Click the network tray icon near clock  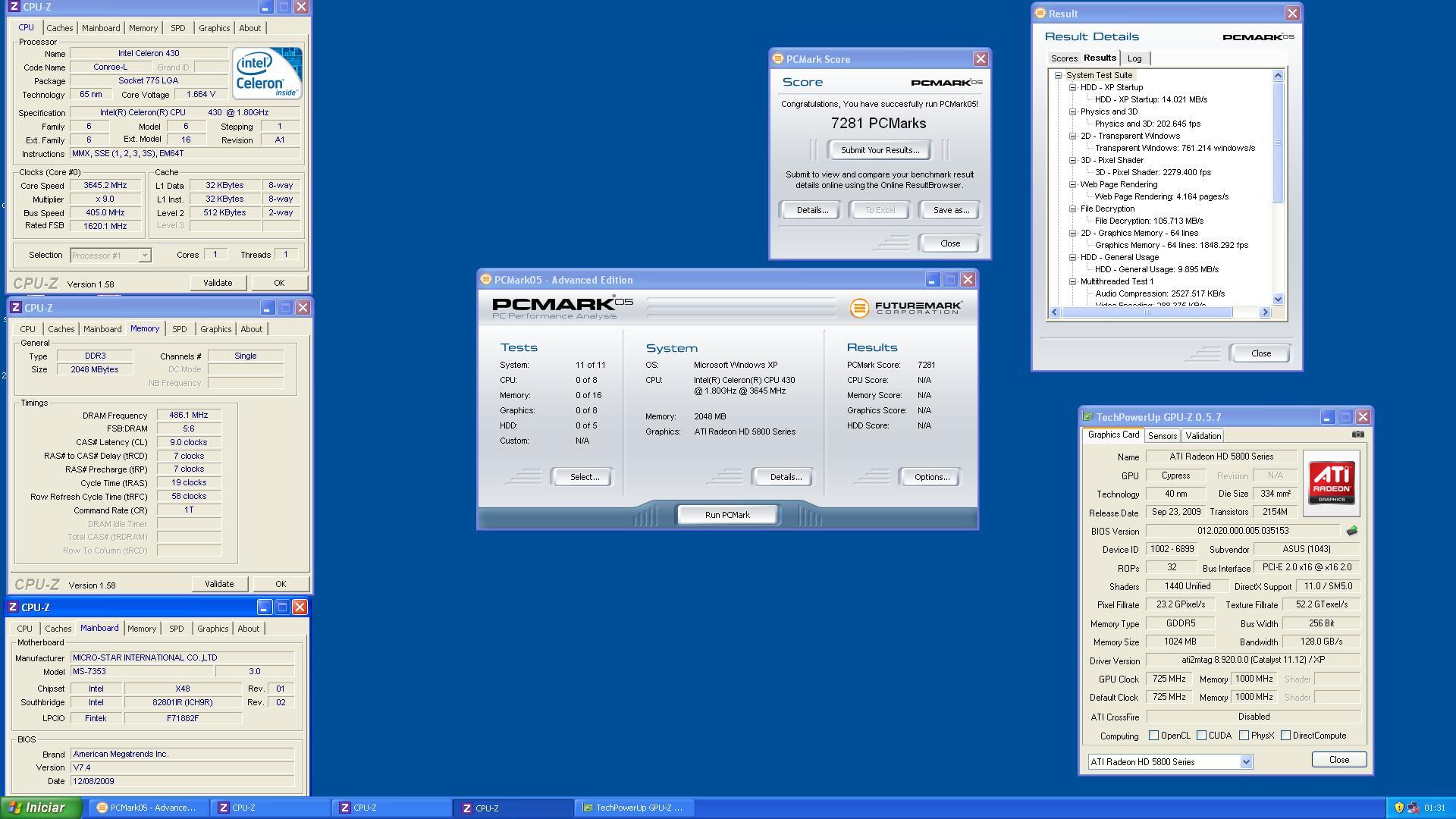[x=1413, y=808]
